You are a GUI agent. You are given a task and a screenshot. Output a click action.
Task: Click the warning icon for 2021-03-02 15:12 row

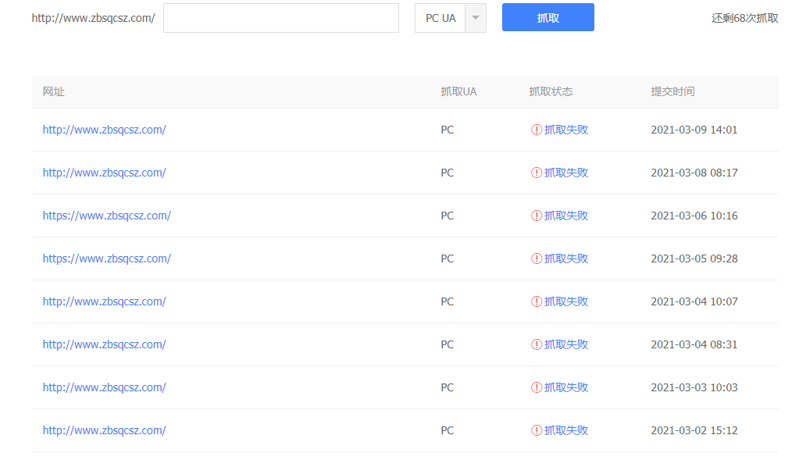[536, 431]
